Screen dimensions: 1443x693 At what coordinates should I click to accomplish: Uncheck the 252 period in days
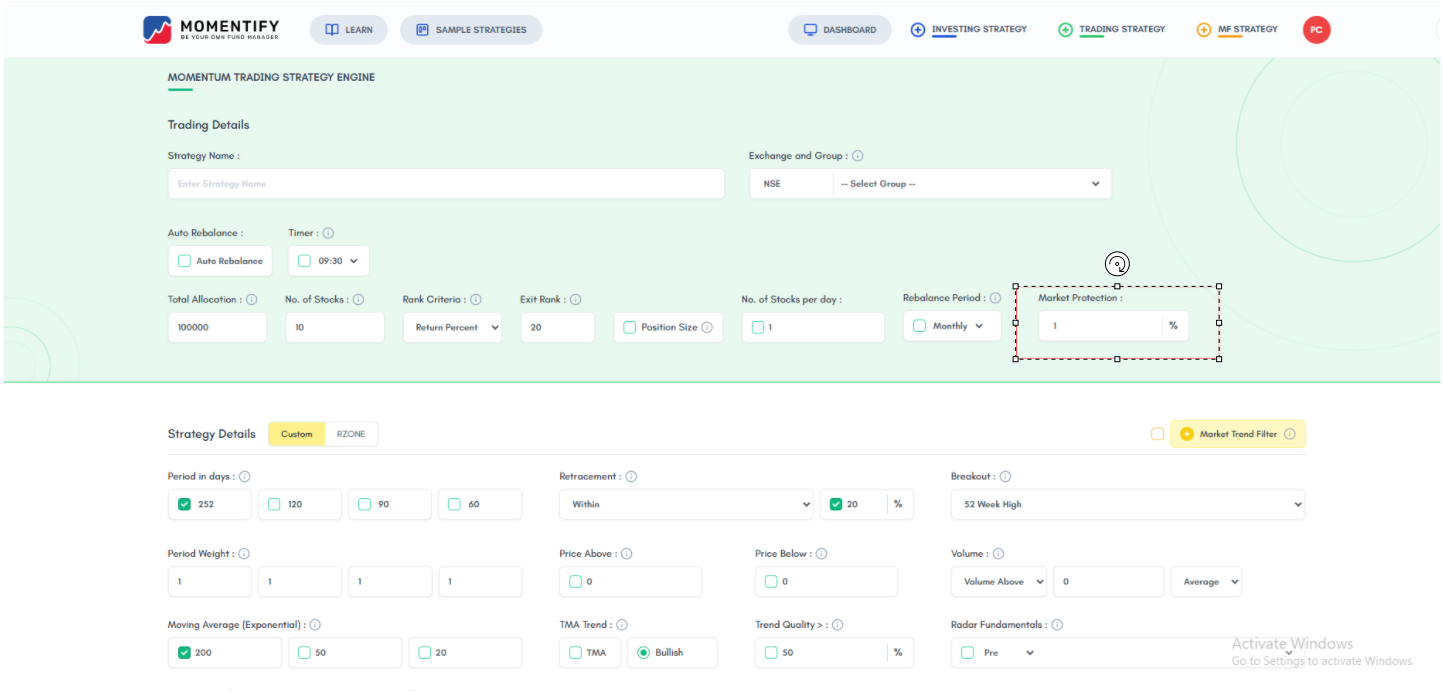pos(184,504)
